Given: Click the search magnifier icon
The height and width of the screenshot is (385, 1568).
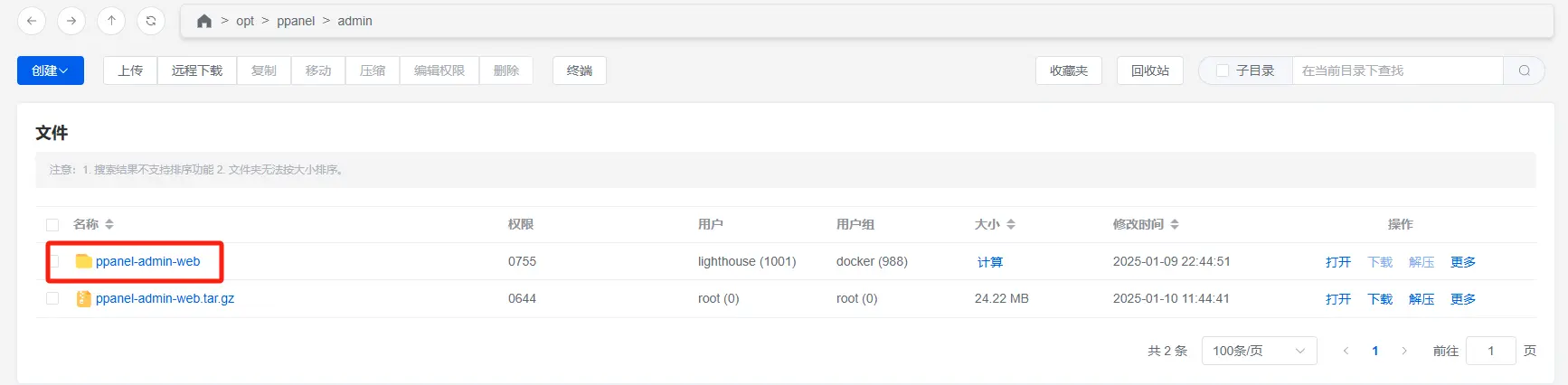Looking at the screenshot, I should (x=1525, y=70).
